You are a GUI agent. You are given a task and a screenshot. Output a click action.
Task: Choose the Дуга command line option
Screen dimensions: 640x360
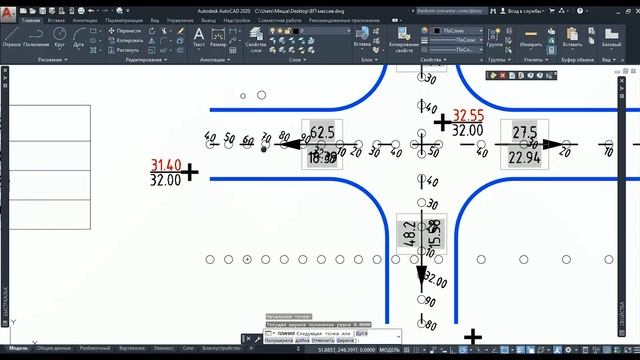(361, 333)
